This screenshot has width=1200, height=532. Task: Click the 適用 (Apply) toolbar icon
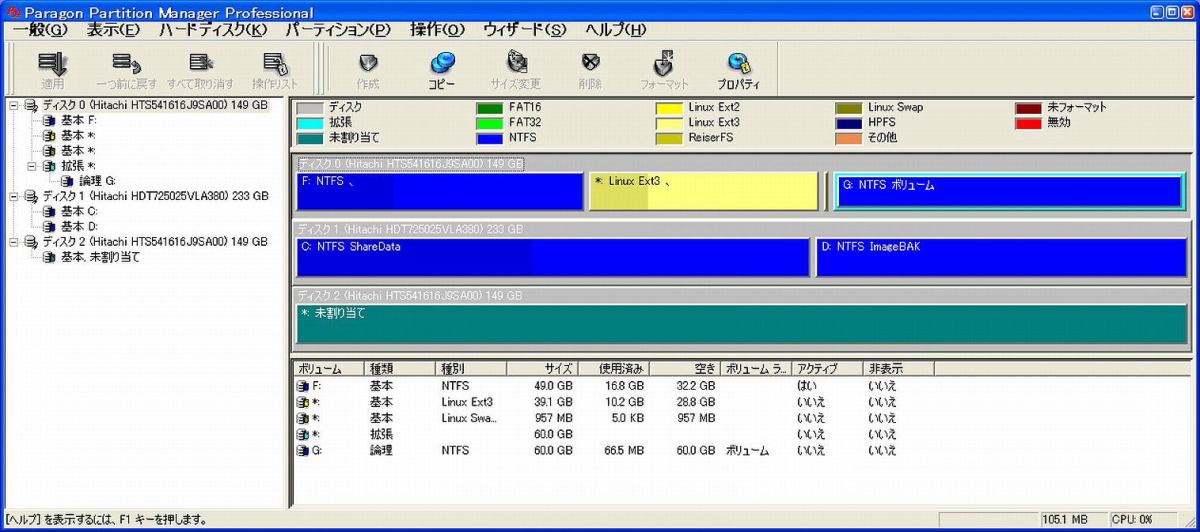pos(52,64)
